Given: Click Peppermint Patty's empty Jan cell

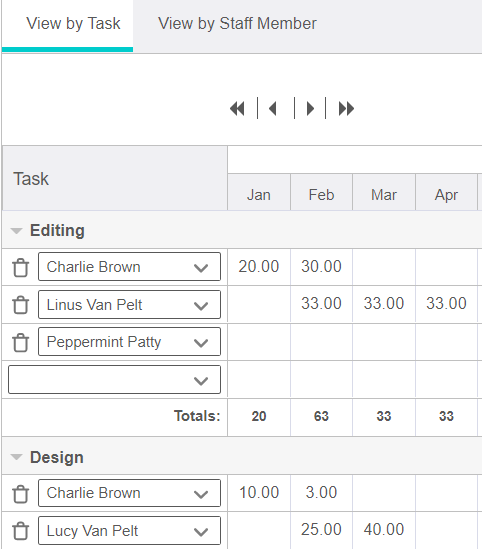Looking at the screenshot, I should (259, 342).
